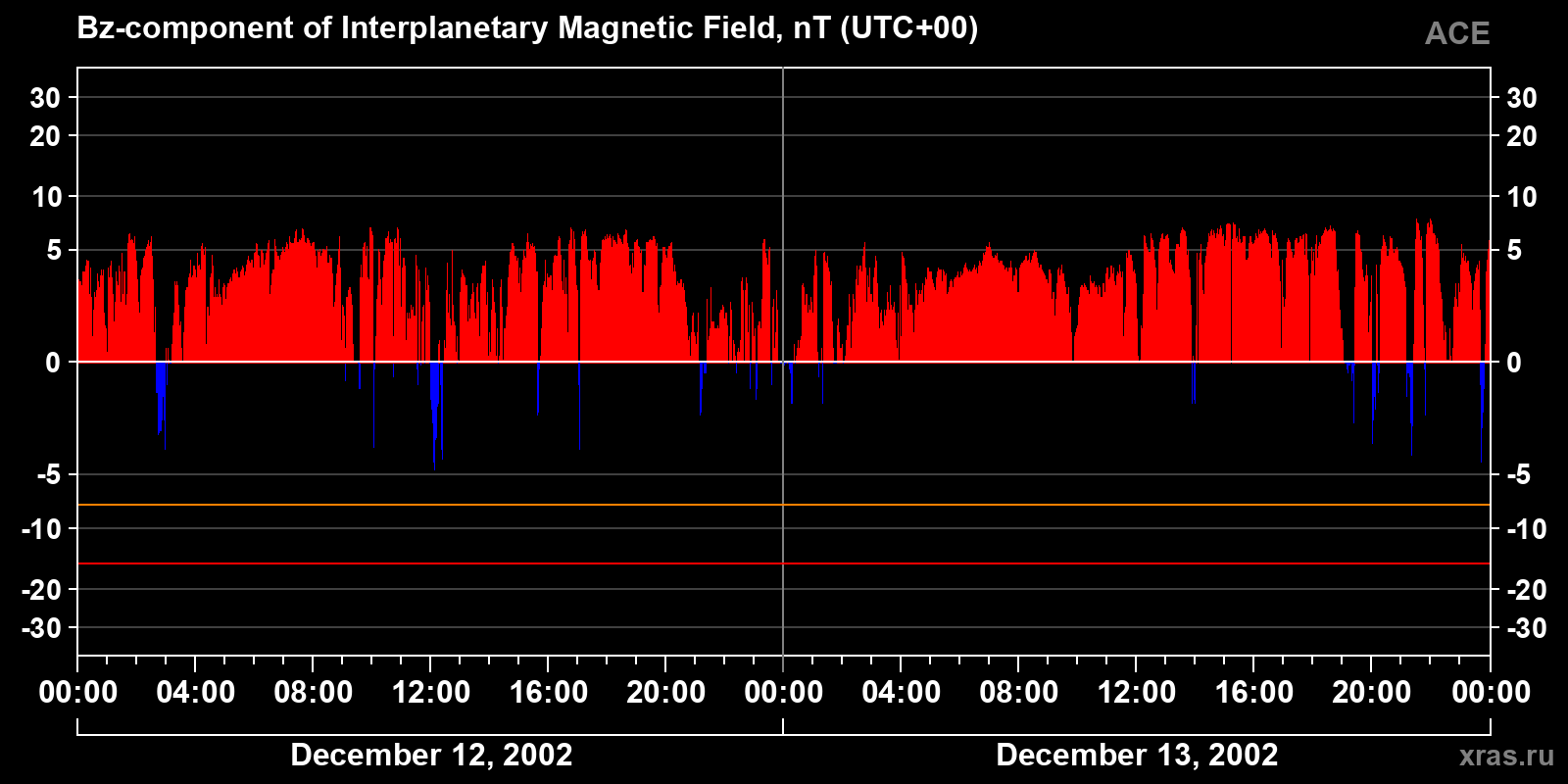Click the 12:00 tick label under December 12
The height and width of the screenshot is (784, 1568).
(431, 692)
